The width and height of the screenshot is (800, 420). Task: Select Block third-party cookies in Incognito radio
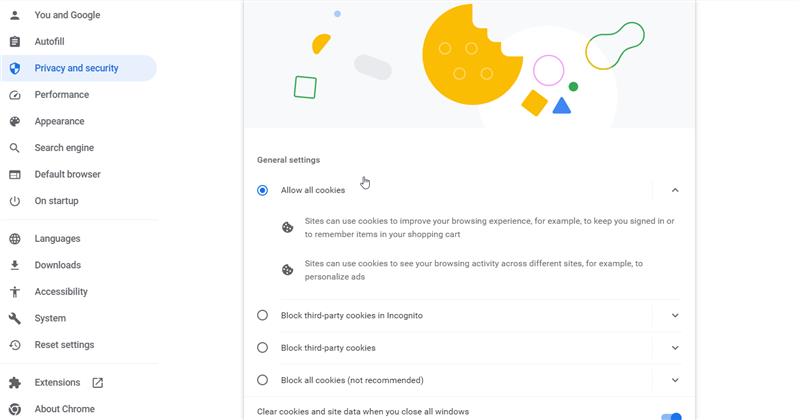(262, 315)
